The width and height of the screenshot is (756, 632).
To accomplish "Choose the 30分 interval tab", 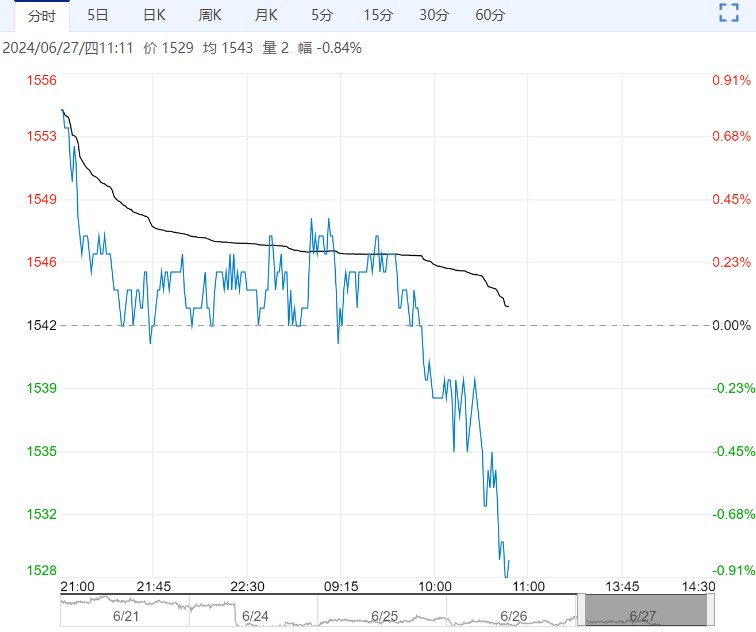I will click(434, 15).
